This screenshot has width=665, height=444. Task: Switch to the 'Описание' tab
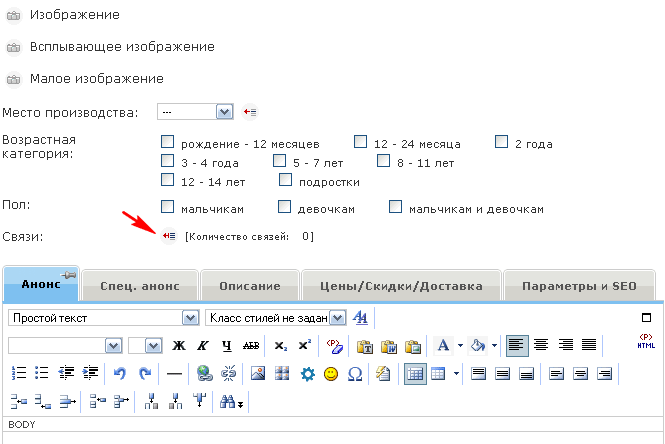point(245,286)
